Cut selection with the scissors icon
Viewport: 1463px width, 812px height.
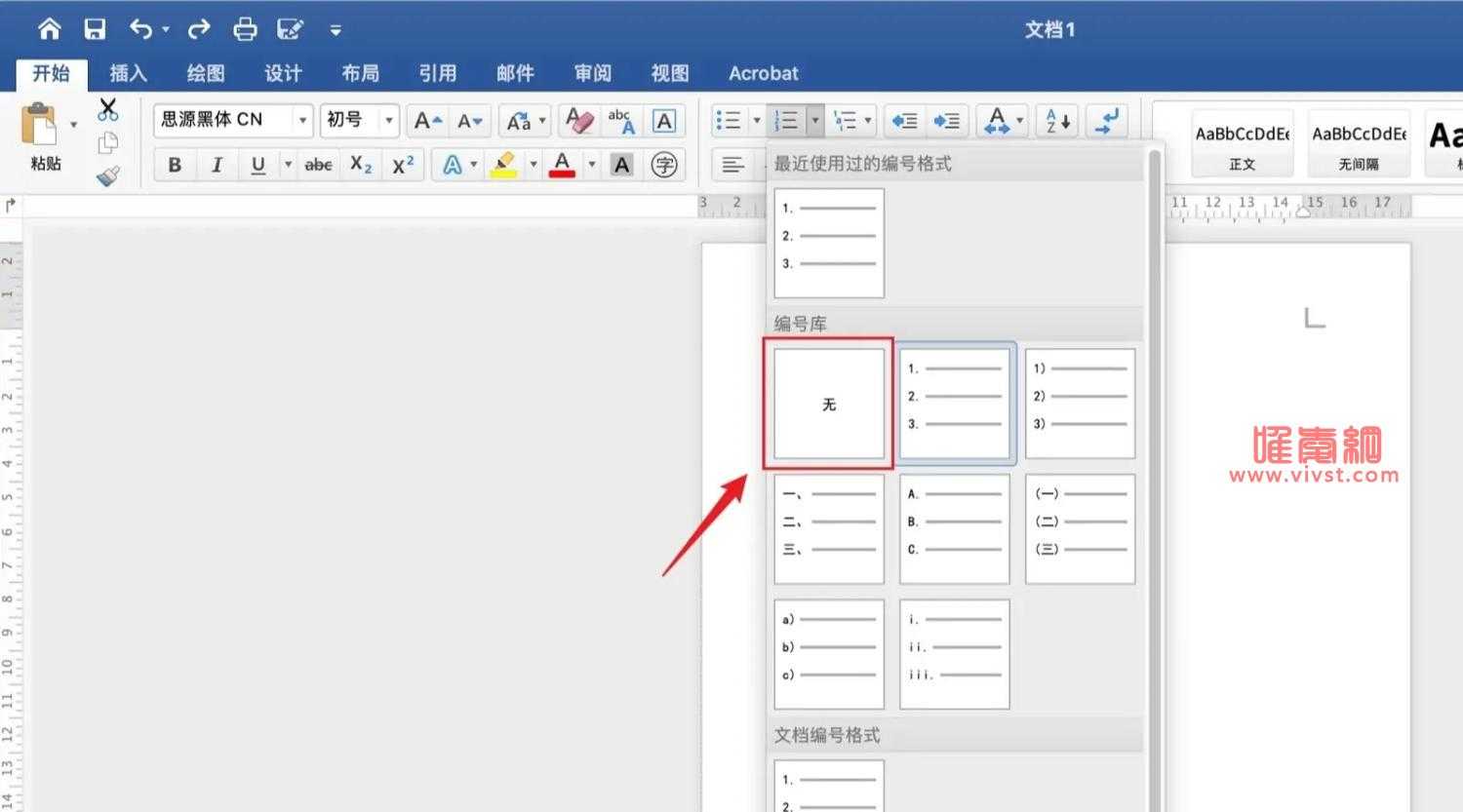(107, 109)
